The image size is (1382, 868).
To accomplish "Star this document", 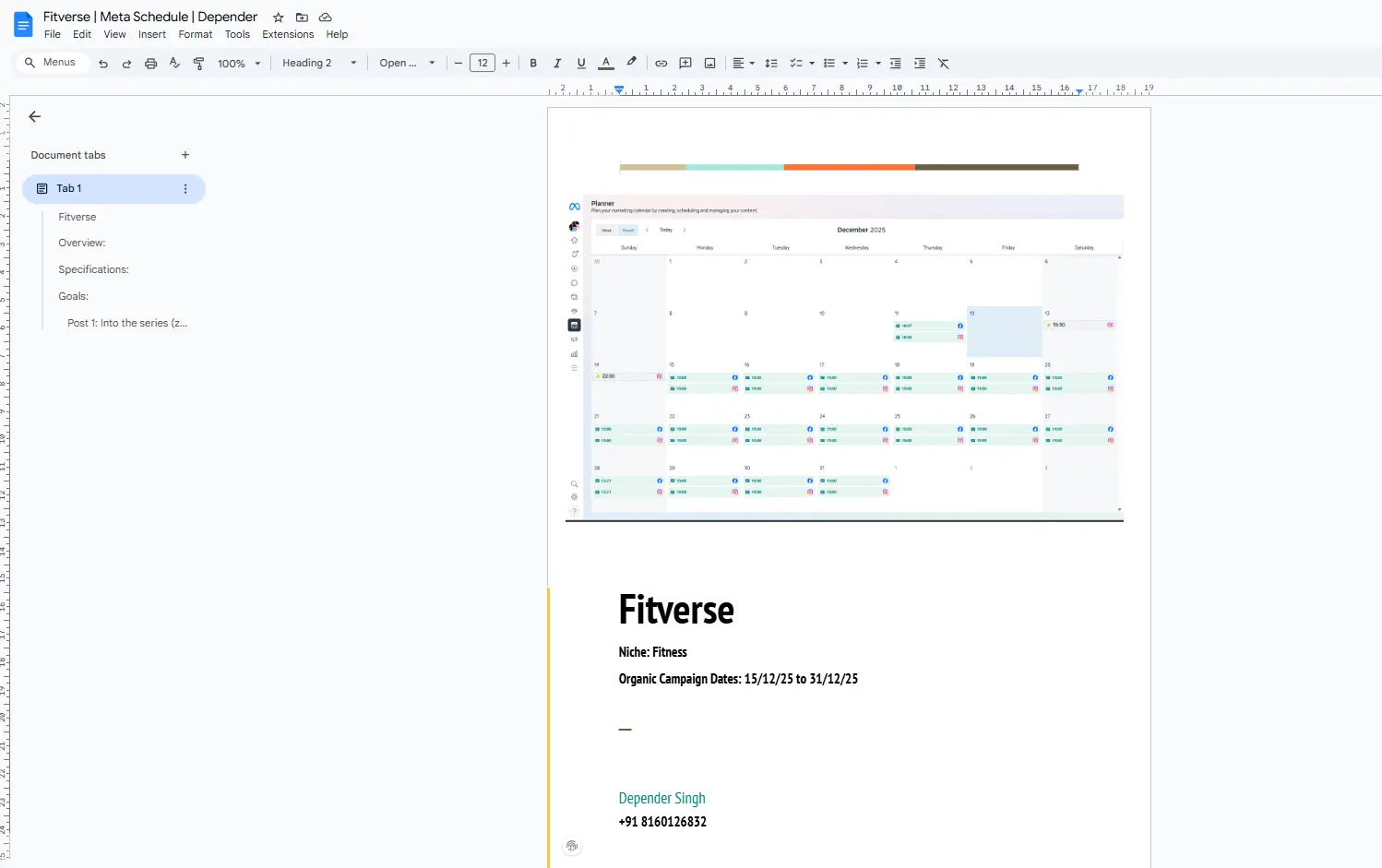I will pos(278,18).
